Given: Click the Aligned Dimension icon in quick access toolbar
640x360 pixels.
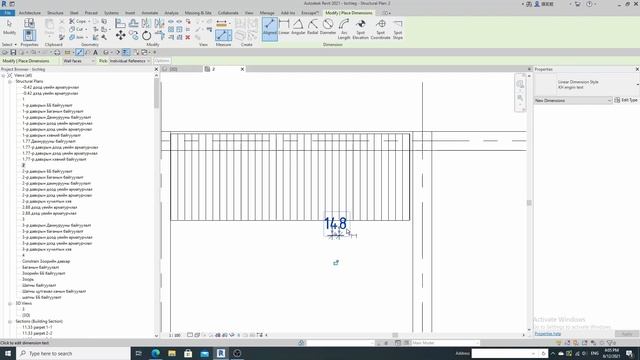Looking at the screenshot, I should [79, 52].
